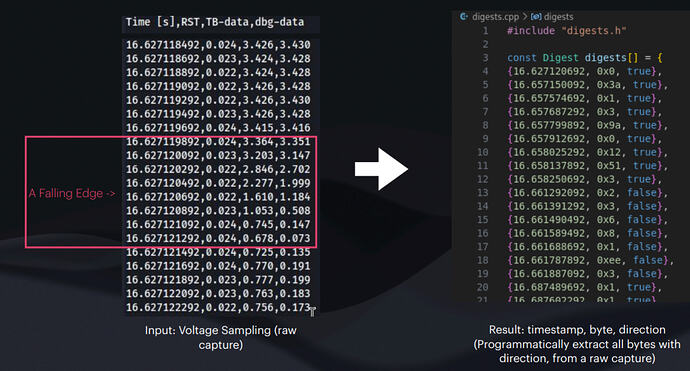Click code entry {16.657574692, 0x1, true}
The image size is (690, 371).
click(x=584, y=98)
